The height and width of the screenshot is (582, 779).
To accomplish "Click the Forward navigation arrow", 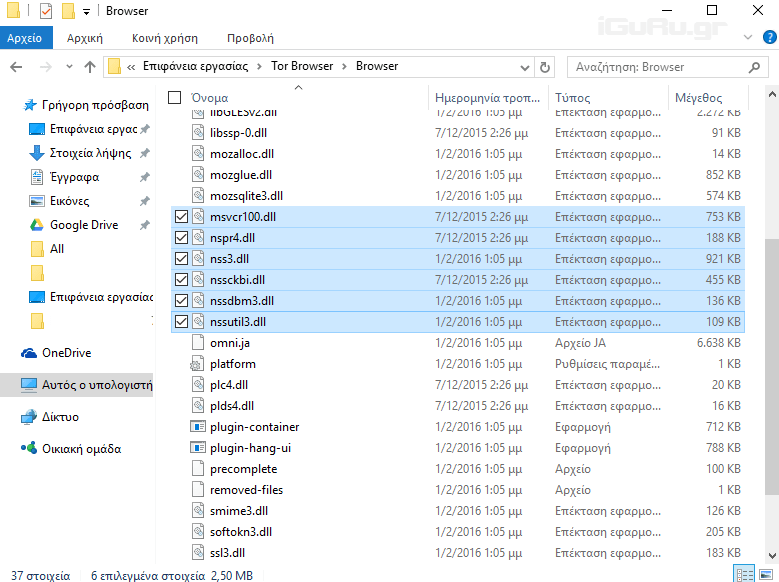I will (x=45, y=67).
